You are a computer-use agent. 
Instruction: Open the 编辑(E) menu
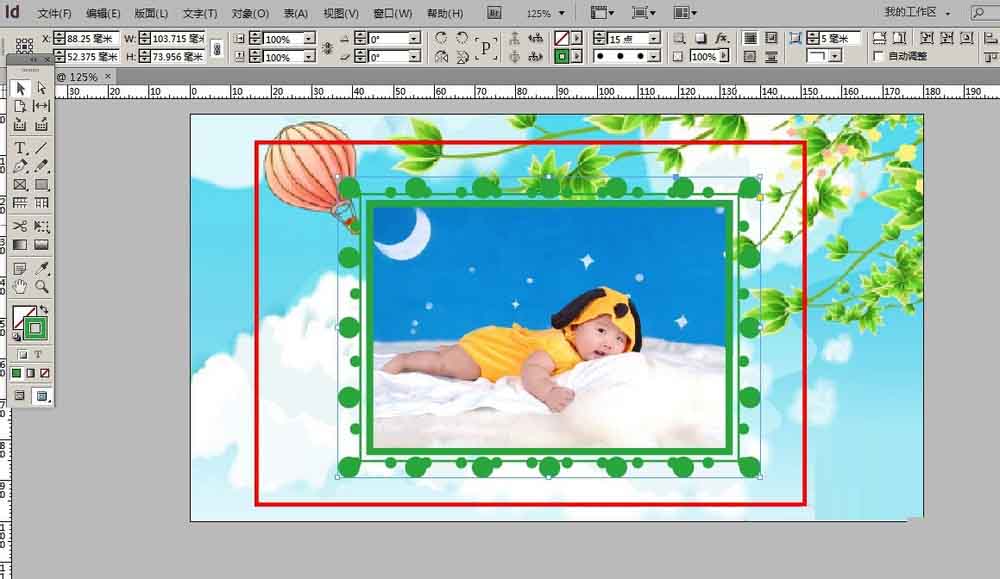[103, 13]
